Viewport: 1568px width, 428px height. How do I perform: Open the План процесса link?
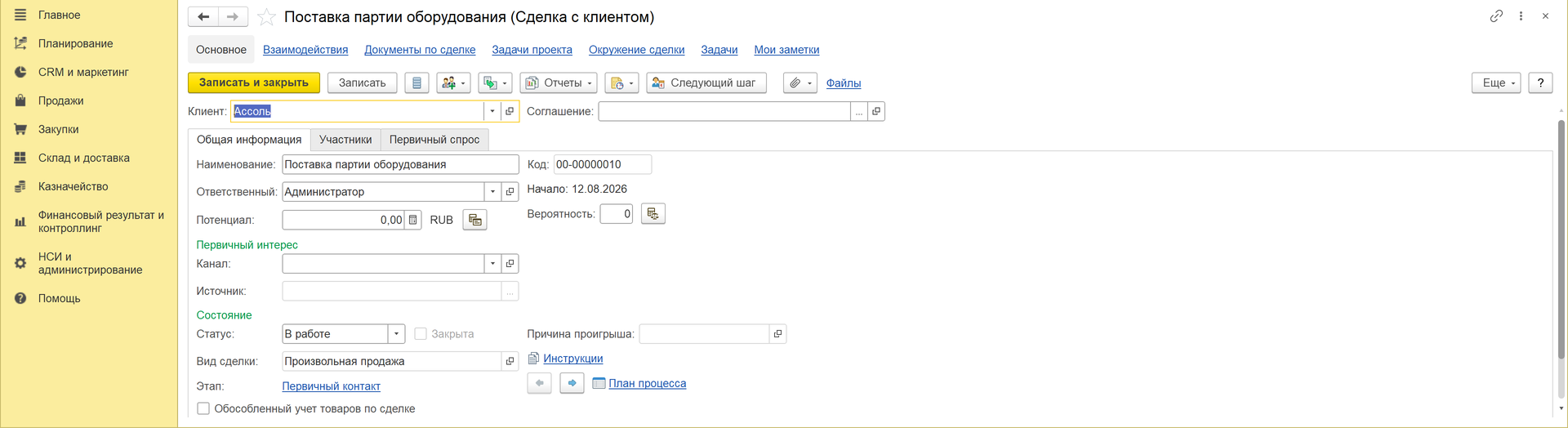tap(647, 383)
